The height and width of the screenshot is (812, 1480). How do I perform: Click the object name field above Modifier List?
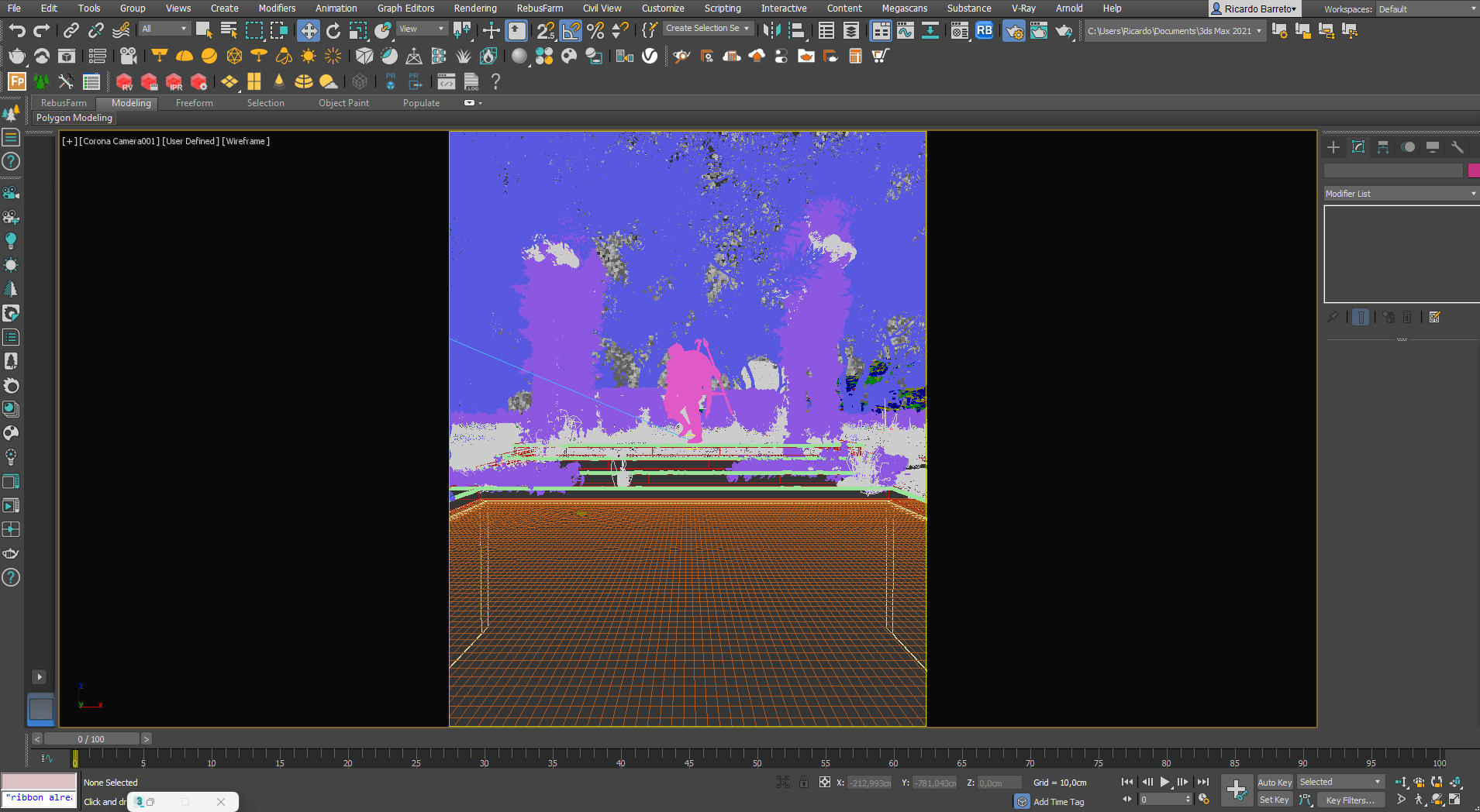[x=1393, y=170]
